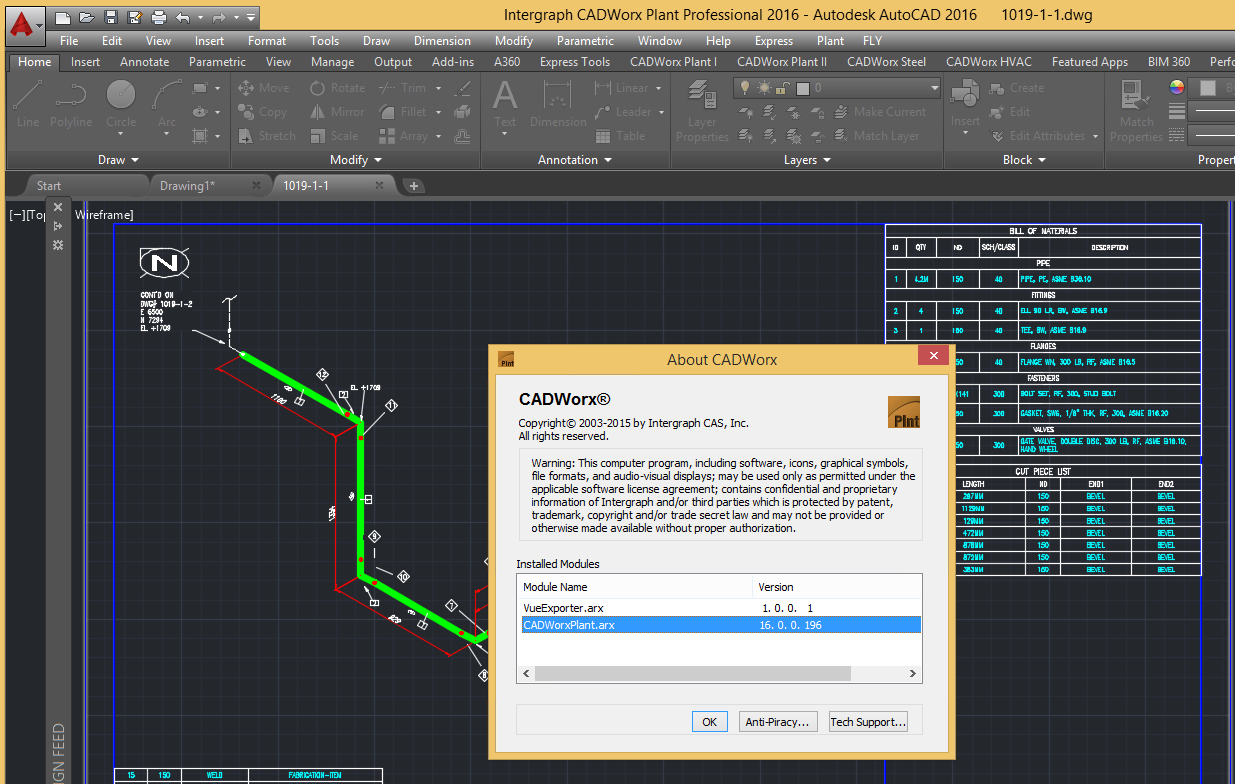Click the Save As icon in quick access toolbar
The image size is (1235, 784).
[134, 17]
